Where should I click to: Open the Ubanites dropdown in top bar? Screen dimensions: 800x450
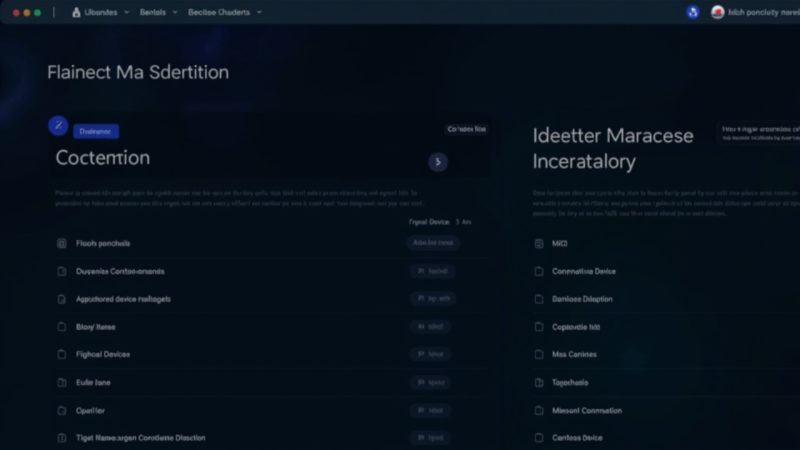point(97,12)
